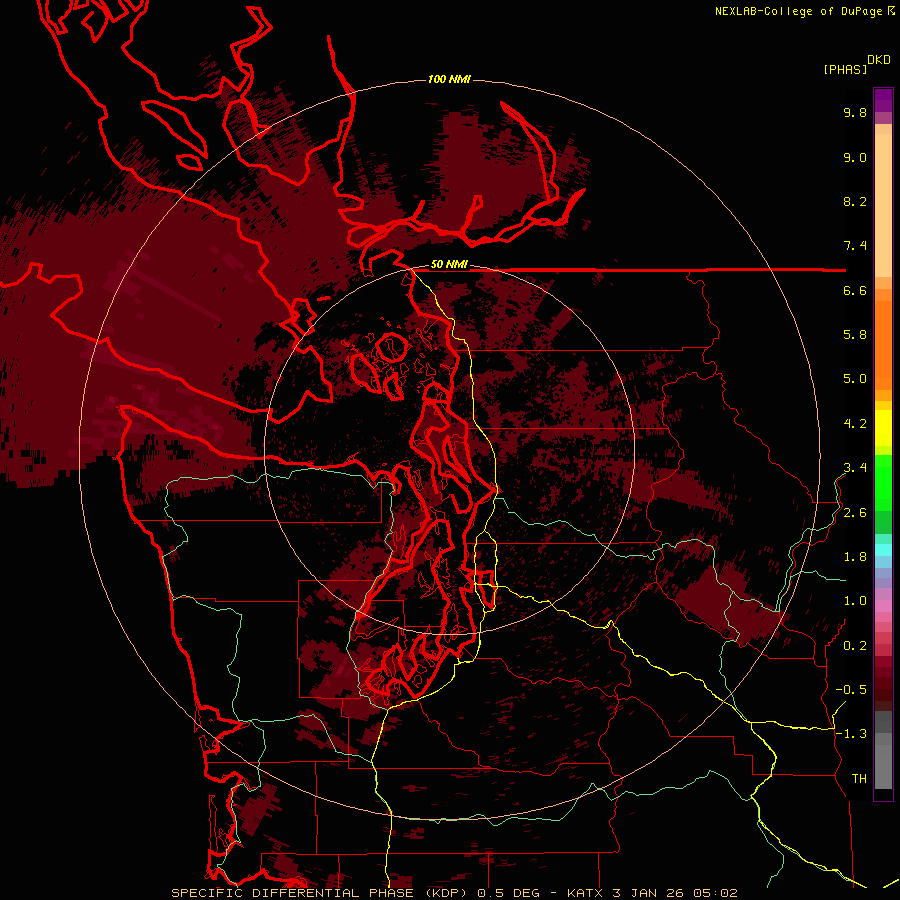This screenshot has height=900, width=900.
Task: Click the -1.3 legend value
Action: pyautogui.click(x=851, y=734)
